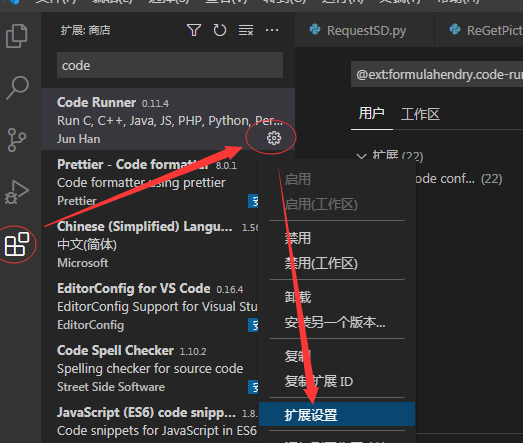
Task: Switch to 工作区 settings tab
Action: pyautogui.click(x=420, y=114)
